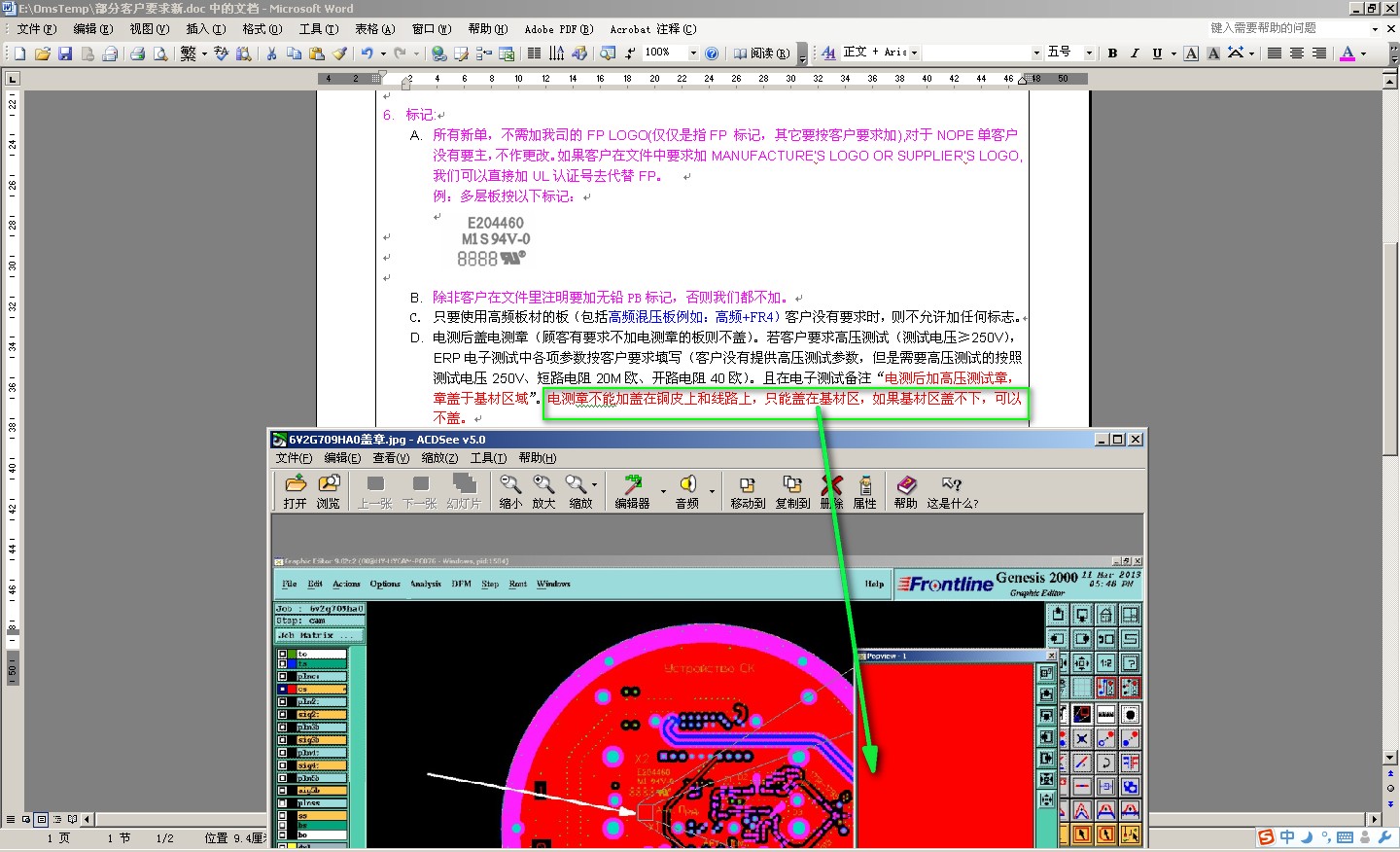Image resolution: width=1400 pixels, height=852 pixels.
Task: Zoom out with 缩小 in ACDSee
Action: pos(510,491)
